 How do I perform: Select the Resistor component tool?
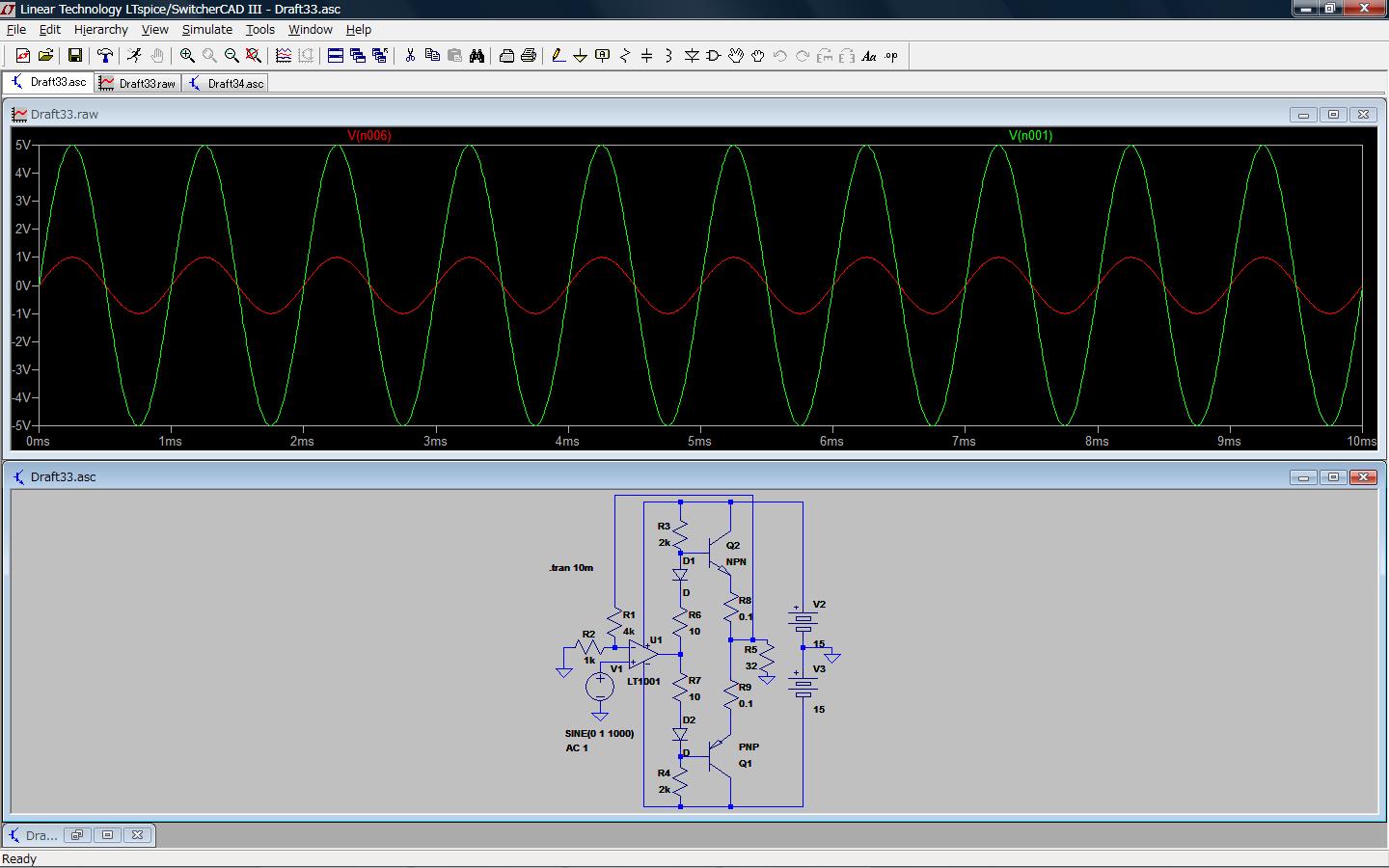coord(624,56)
